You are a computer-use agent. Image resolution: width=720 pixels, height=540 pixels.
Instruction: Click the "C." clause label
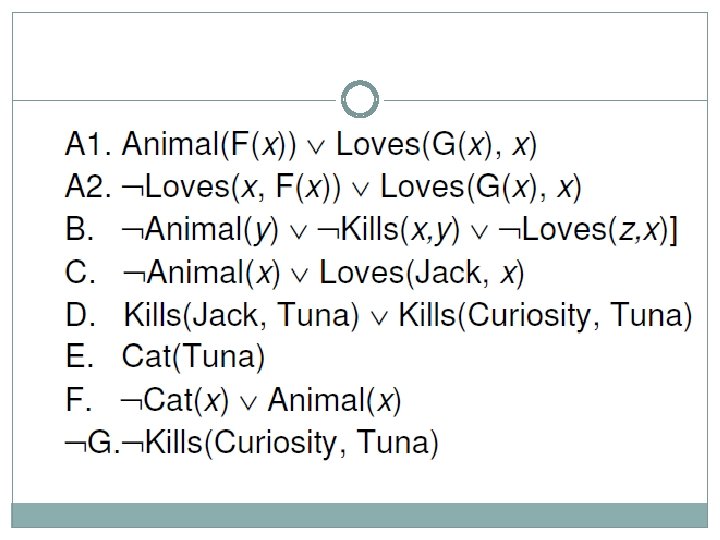(x=80, y=272)
